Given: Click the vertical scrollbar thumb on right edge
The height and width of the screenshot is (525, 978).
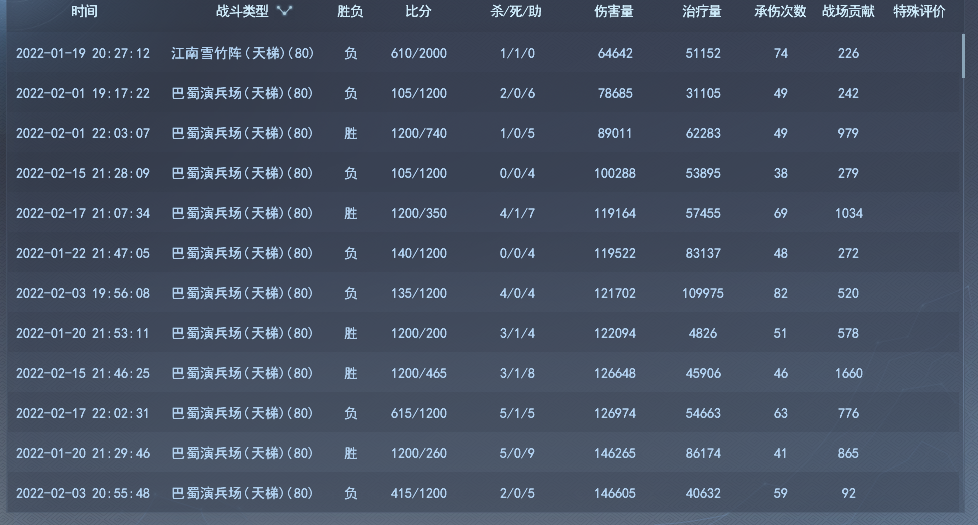Looking at the screenshot, I should [x=963, y=55].
